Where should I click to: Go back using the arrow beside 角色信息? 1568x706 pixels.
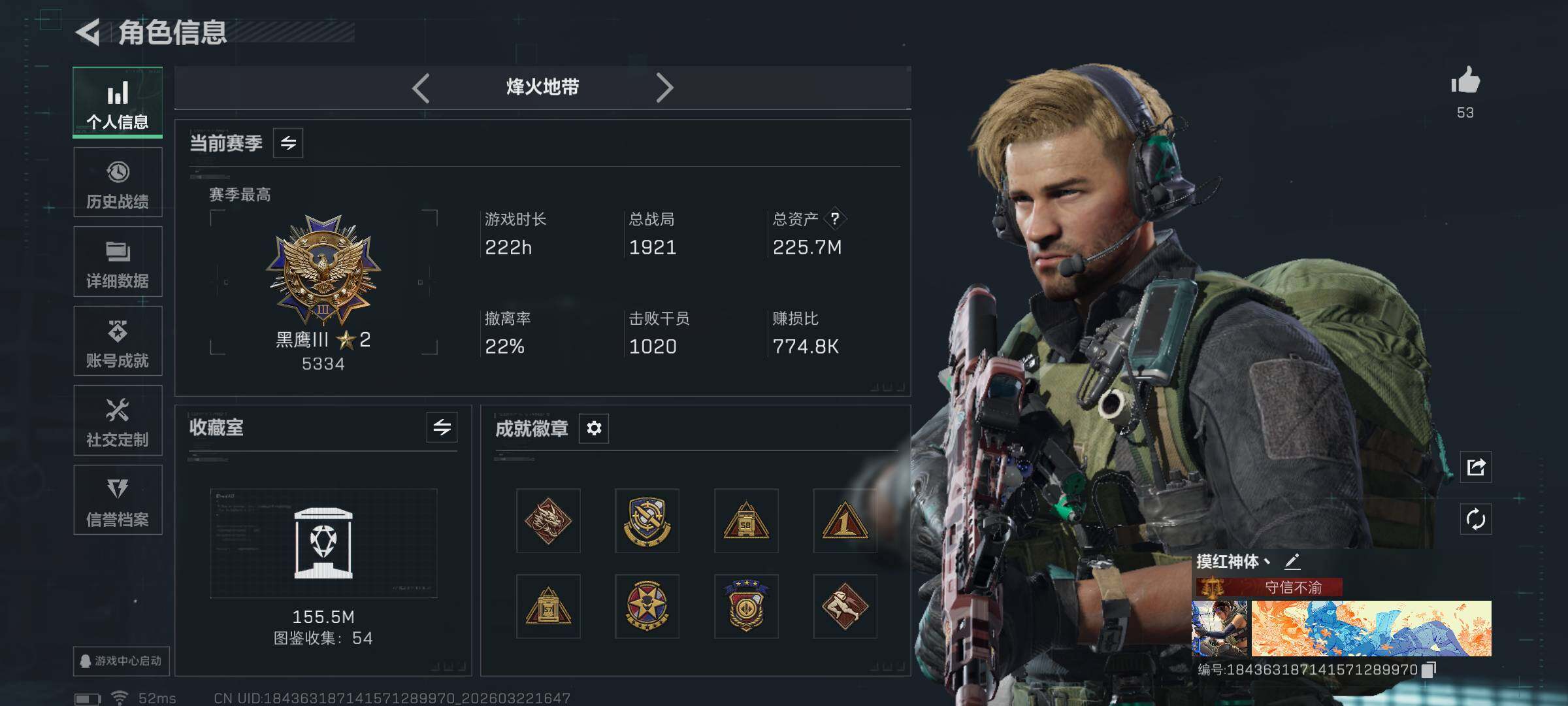coord(88,32)
